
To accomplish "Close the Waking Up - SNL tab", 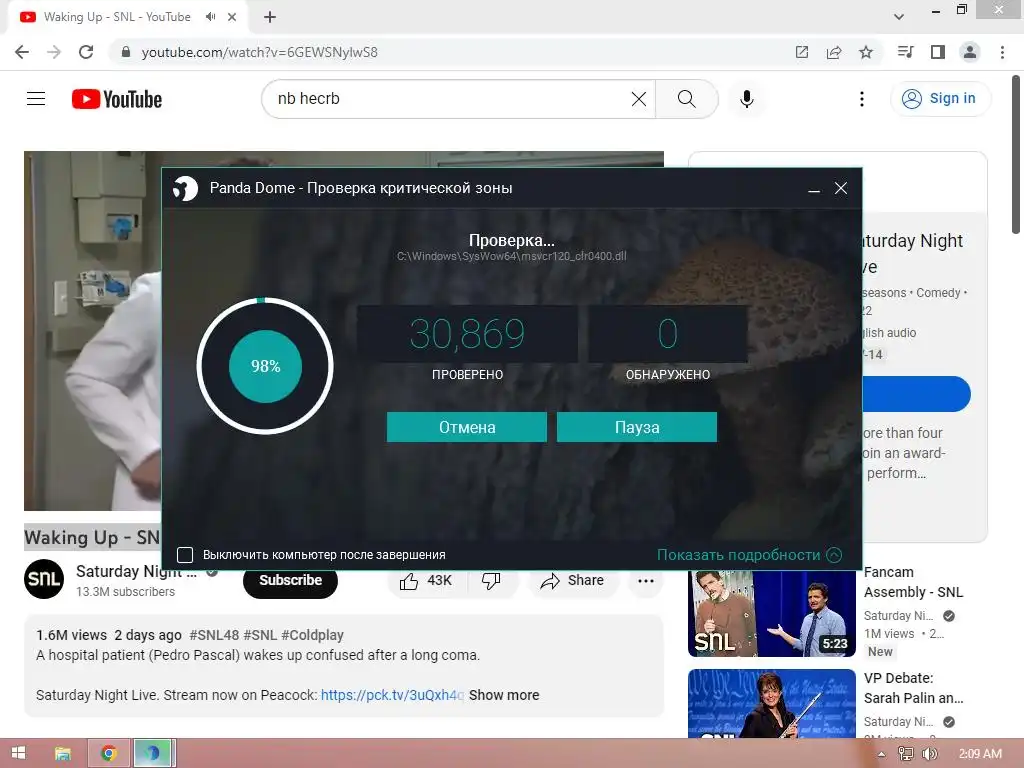I will (x=232, y=17).
